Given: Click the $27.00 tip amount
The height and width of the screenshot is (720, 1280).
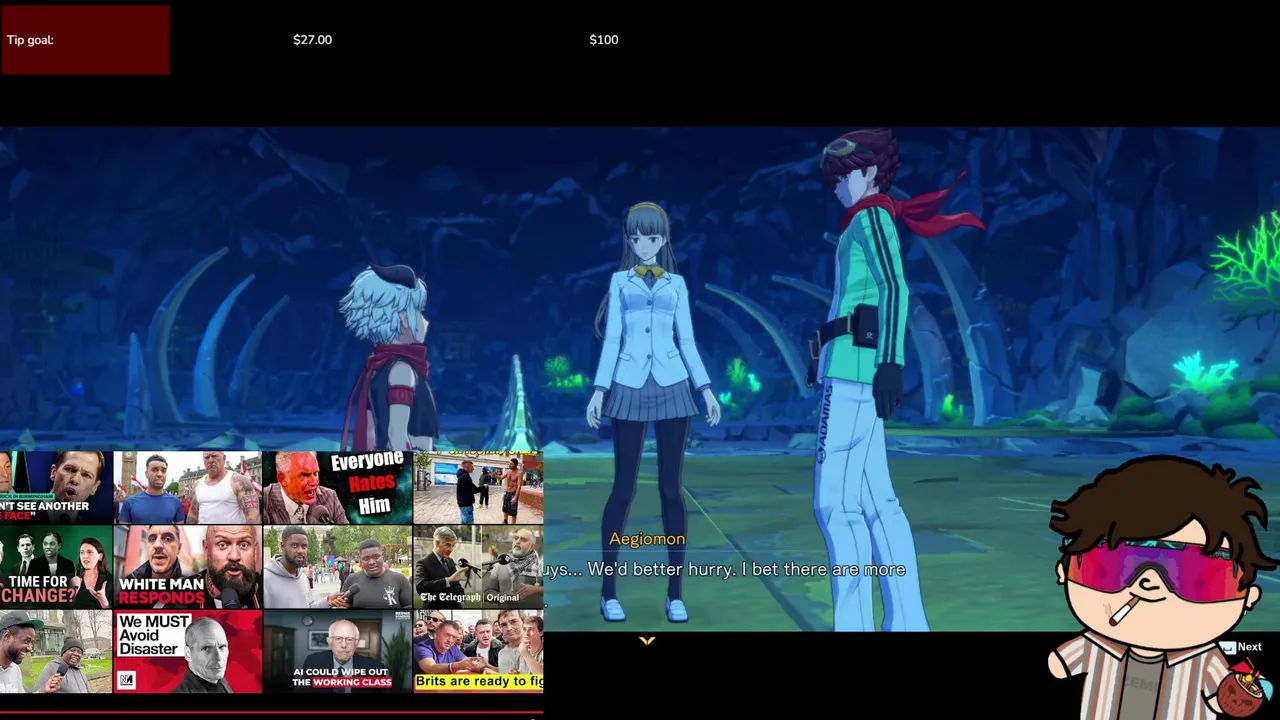Looking at the screenshot, I should click(312, 40).
